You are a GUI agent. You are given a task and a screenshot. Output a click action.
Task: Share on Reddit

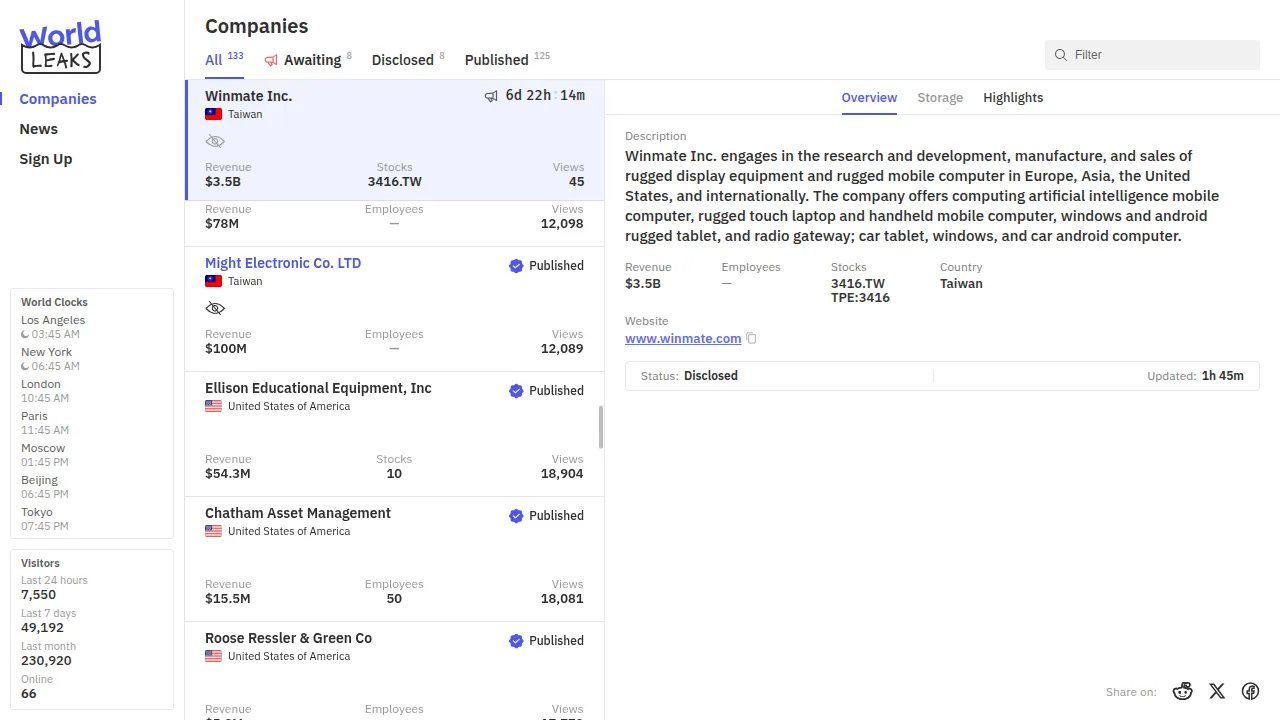1183,691
